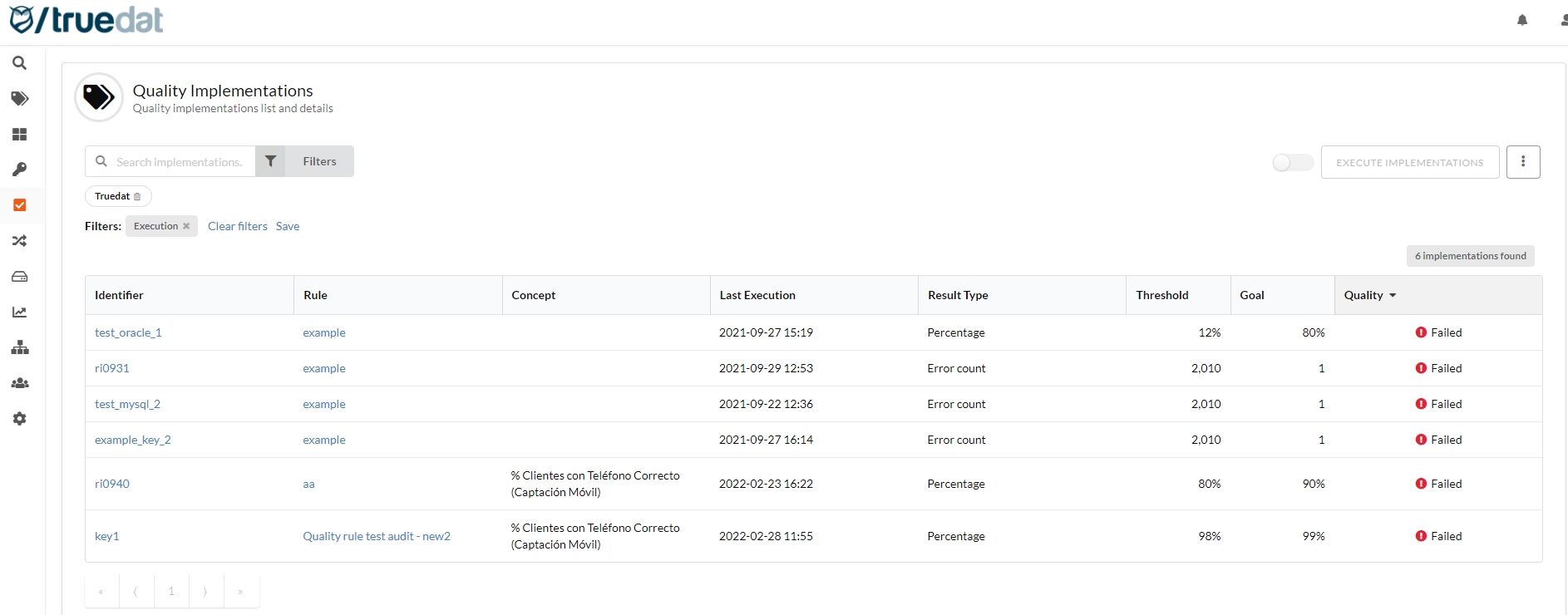Click the Clear filters link

[x=237, y=226]
